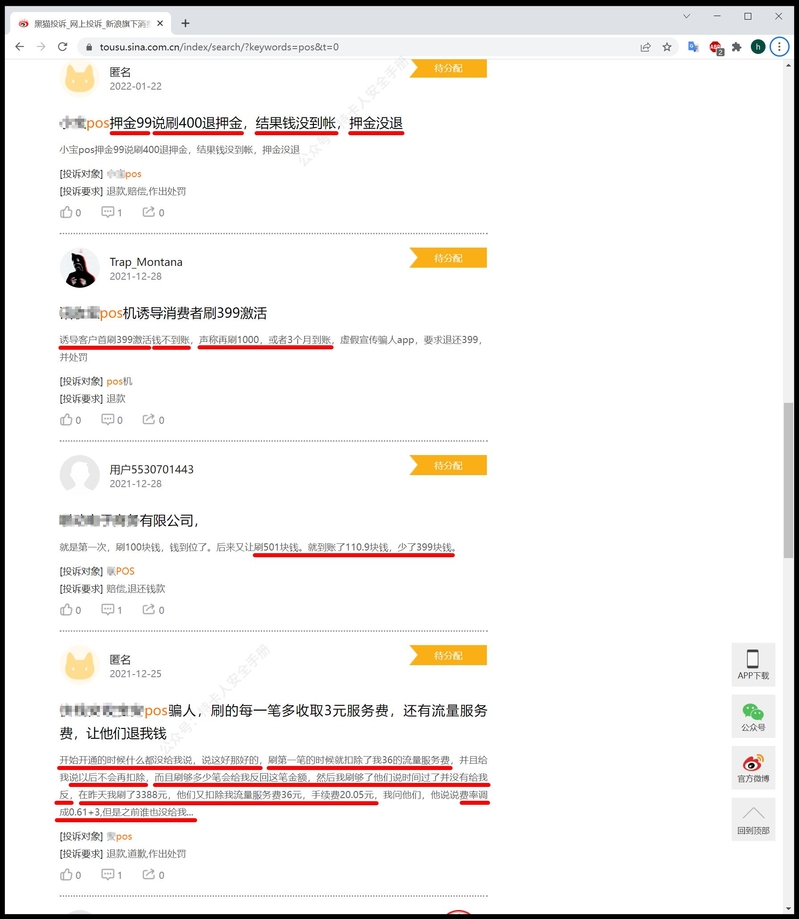Click date text 2021-12-28 under Trap_Montana
The width and height of the screenshot is (799, 919).
pos(135,277)
